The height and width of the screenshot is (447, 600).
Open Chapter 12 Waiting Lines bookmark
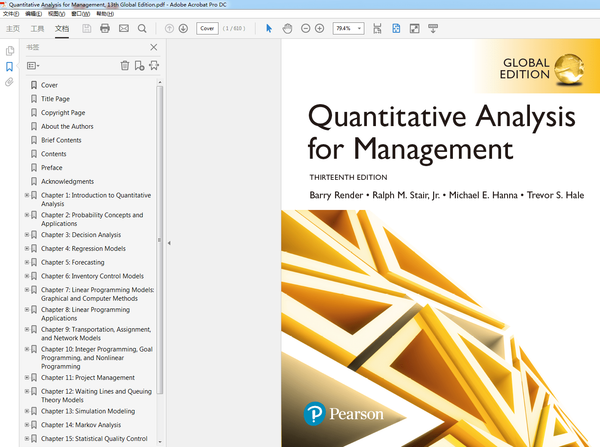(96, 395)
